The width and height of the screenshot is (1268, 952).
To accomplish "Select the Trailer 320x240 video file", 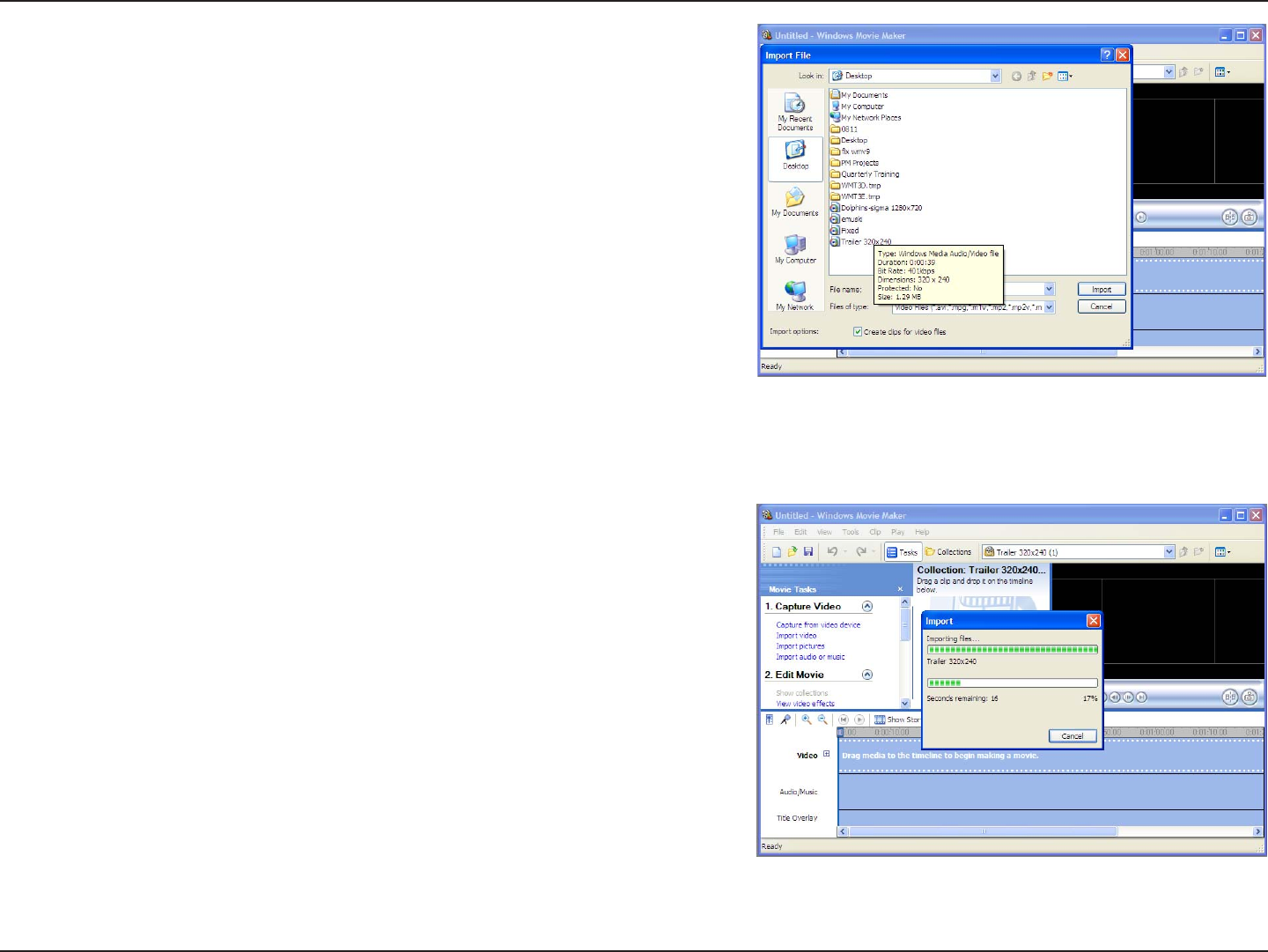I will [861, 241].
